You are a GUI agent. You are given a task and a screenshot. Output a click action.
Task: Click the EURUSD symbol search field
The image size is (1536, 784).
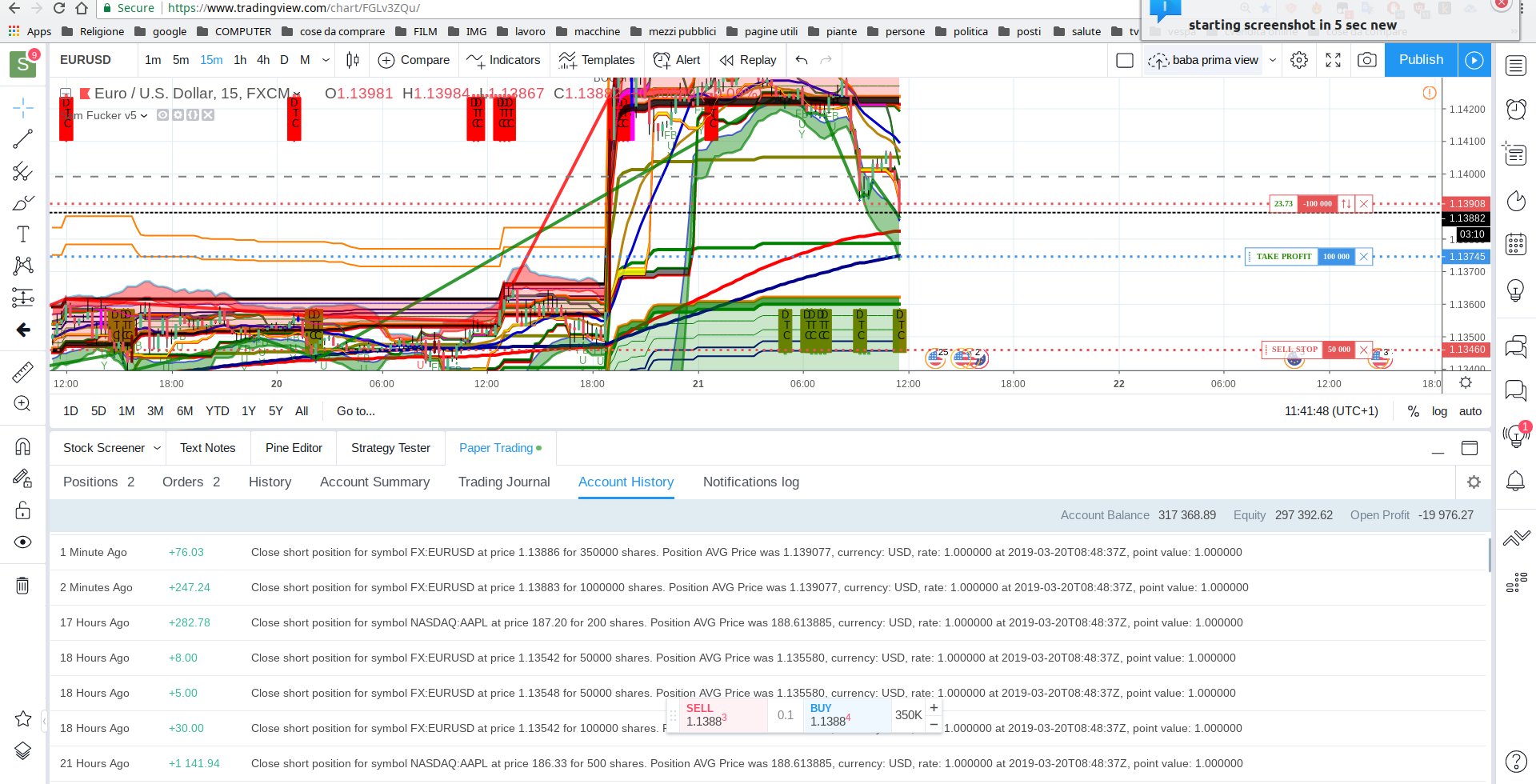click(x=86, y=60)
